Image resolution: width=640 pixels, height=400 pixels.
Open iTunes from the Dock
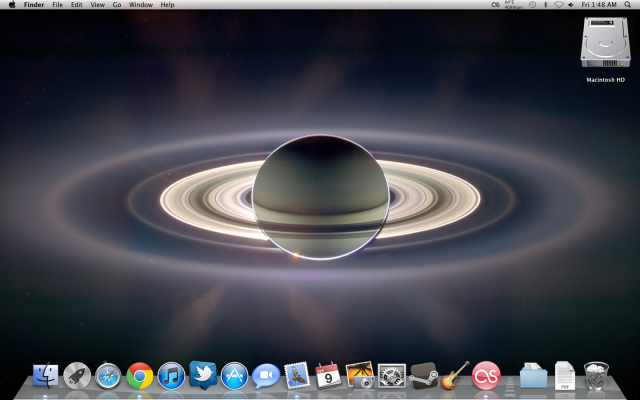pos(171,376)
